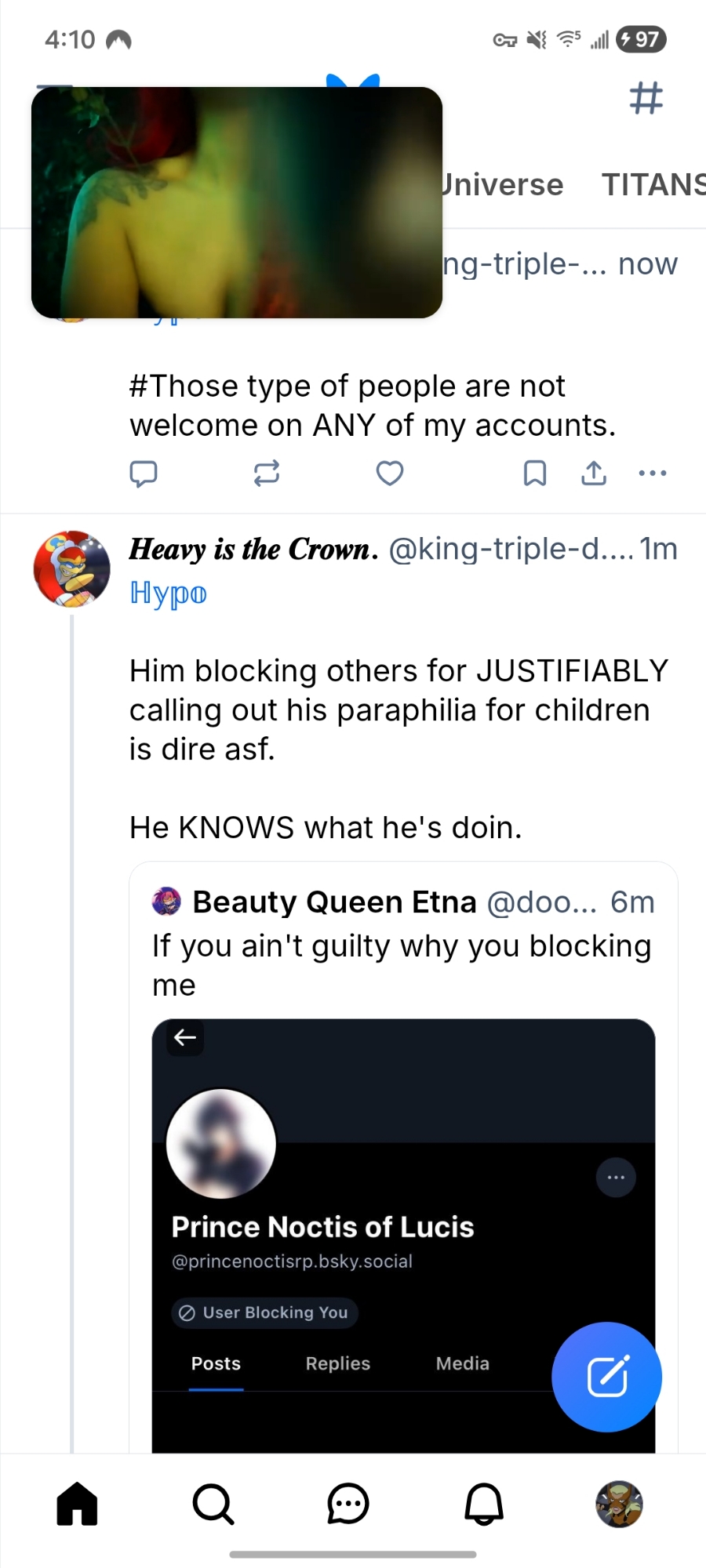Tap the blurred floating image preview

click(x=237, y=202)
